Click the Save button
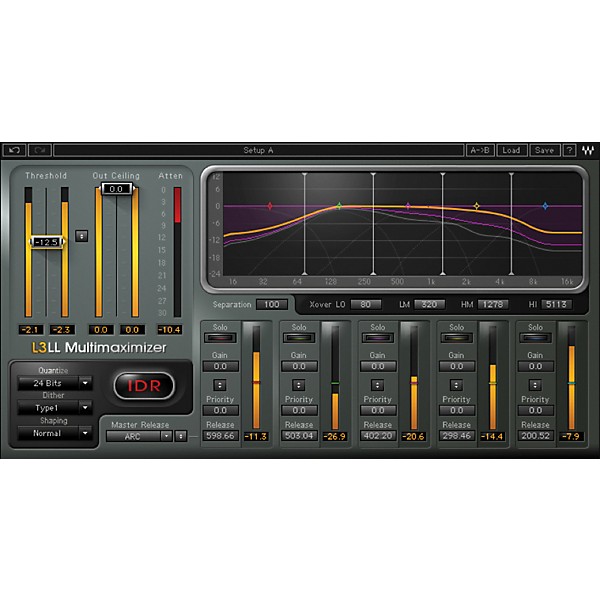600x600 pixels. 545,150
